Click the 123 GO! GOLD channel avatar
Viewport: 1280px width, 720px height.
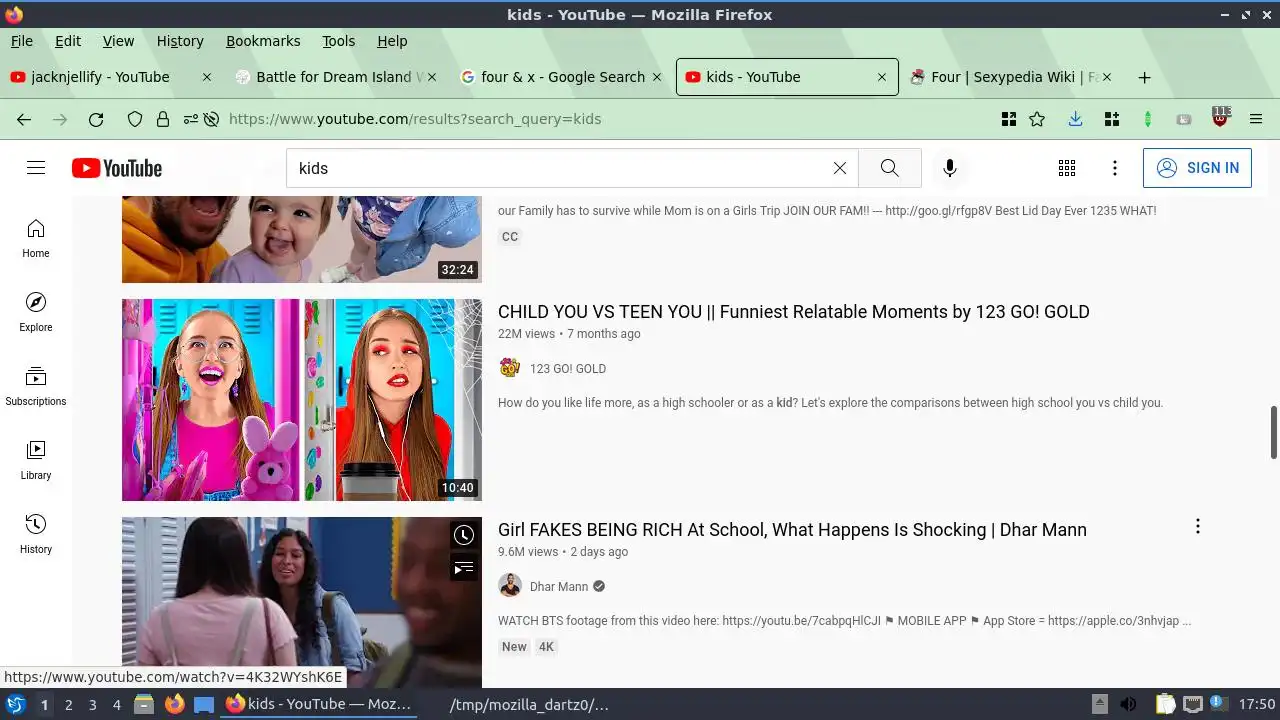510,368
